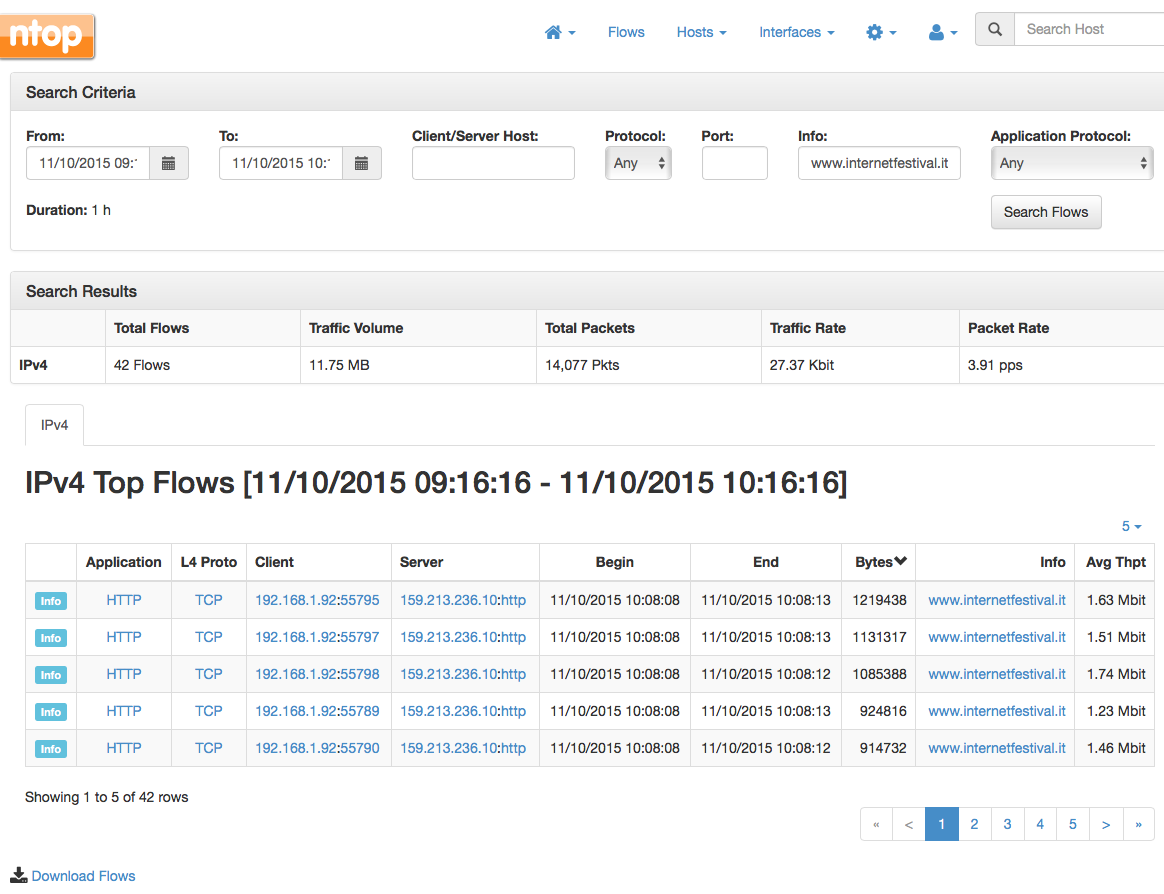Open the From date calendar picker
Viewport: 1164px width, 894px height.
pyautogui.click(x=169, y=163)
